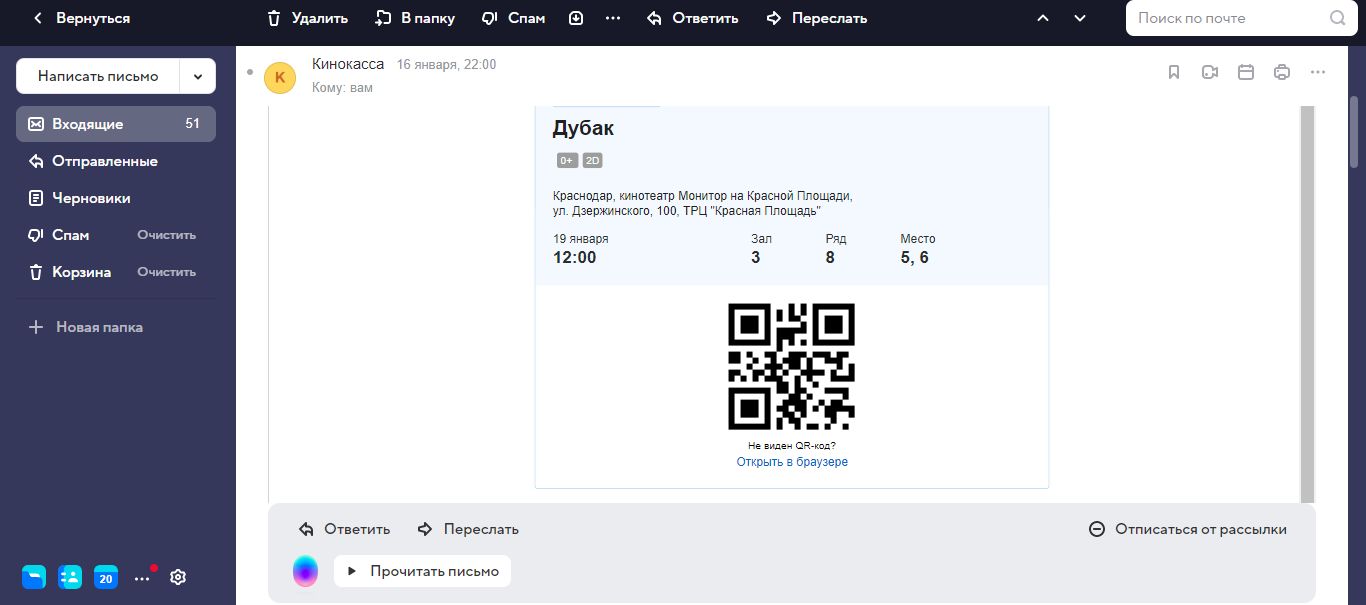The image size is (1366, 605).
Task: Print the email using the printer icon
Action: (x=1282, y=72)
